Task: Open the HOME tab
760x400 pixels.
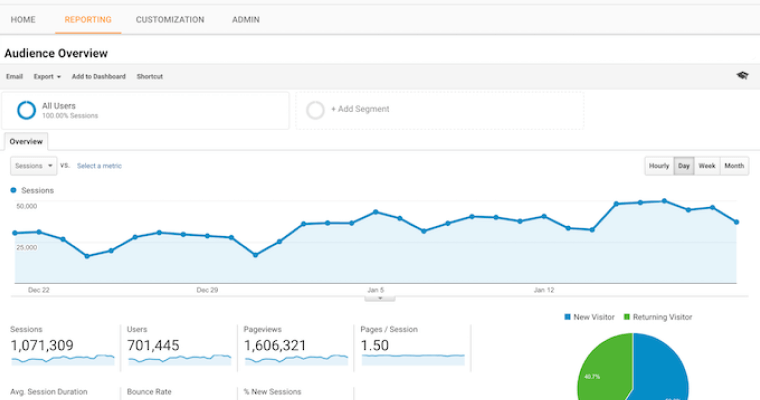Action: [x=23, y=20]
